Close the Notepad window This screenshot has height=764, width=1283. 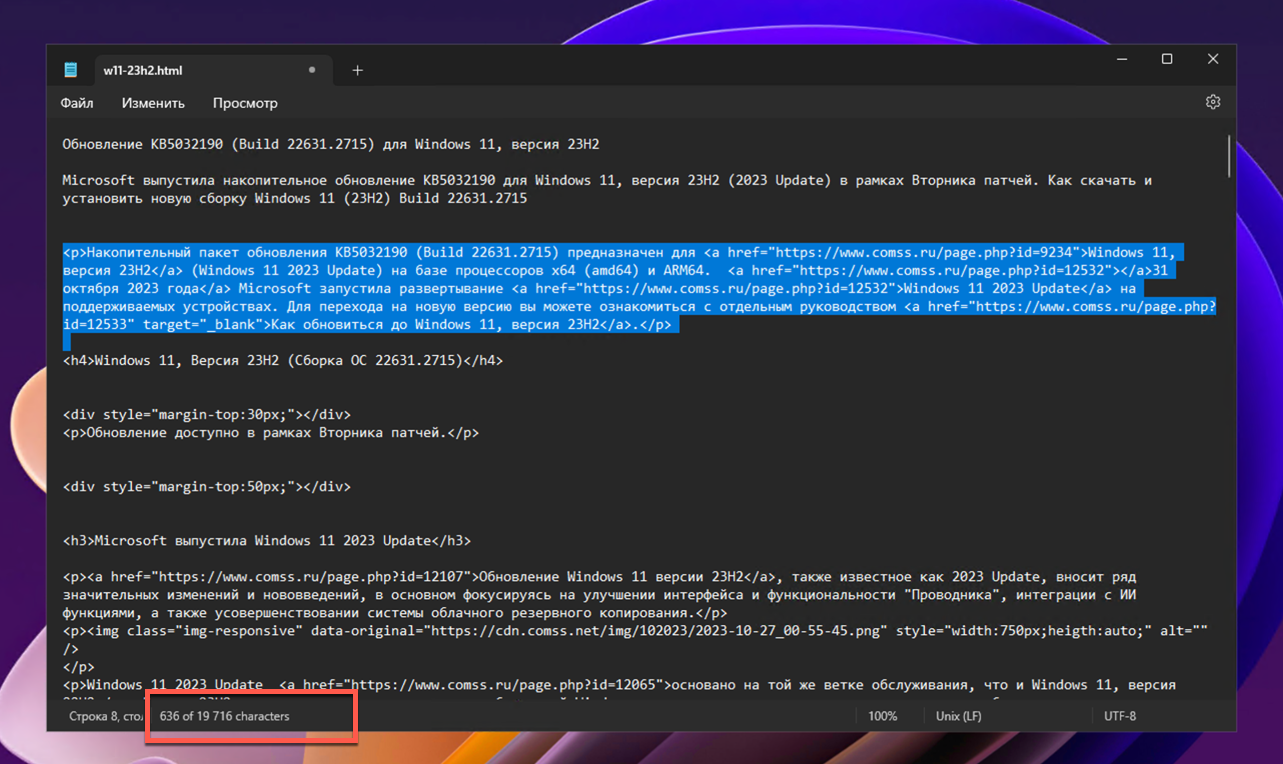(1213, 60)
